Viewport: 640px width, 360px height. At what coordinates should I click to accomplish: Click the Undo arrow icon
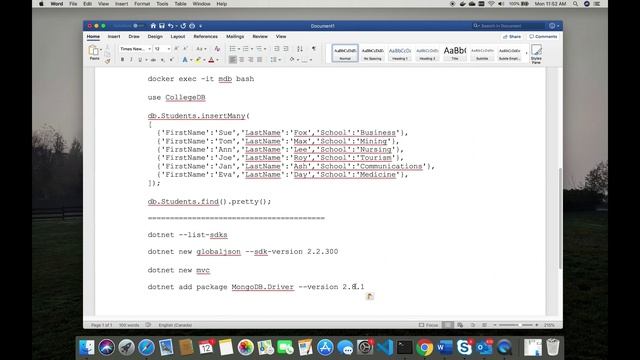[171, 26]
